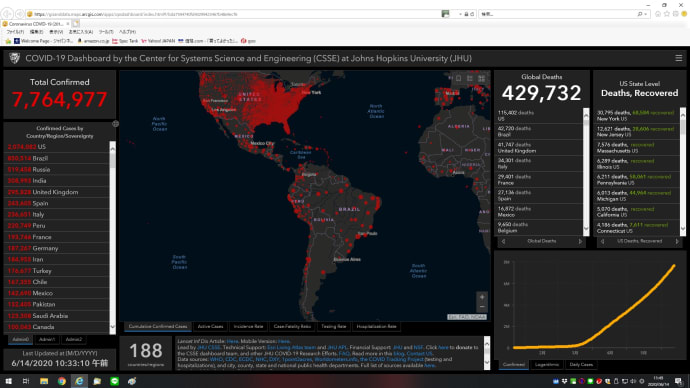
Task: Switch chart to Daily Cases tab
Action: coord(581,365)
